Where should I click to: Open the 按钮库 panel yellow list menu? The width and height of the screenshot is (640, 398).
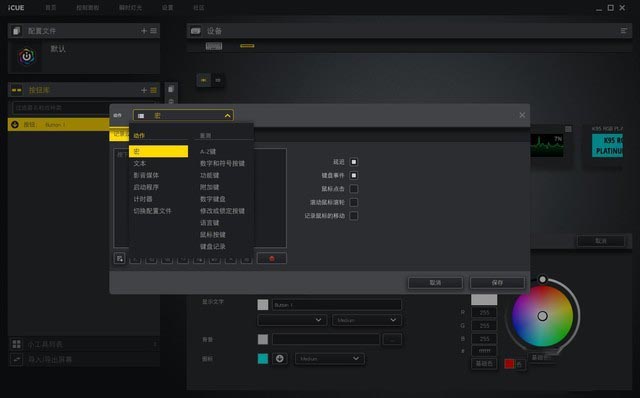pos(153,90)
